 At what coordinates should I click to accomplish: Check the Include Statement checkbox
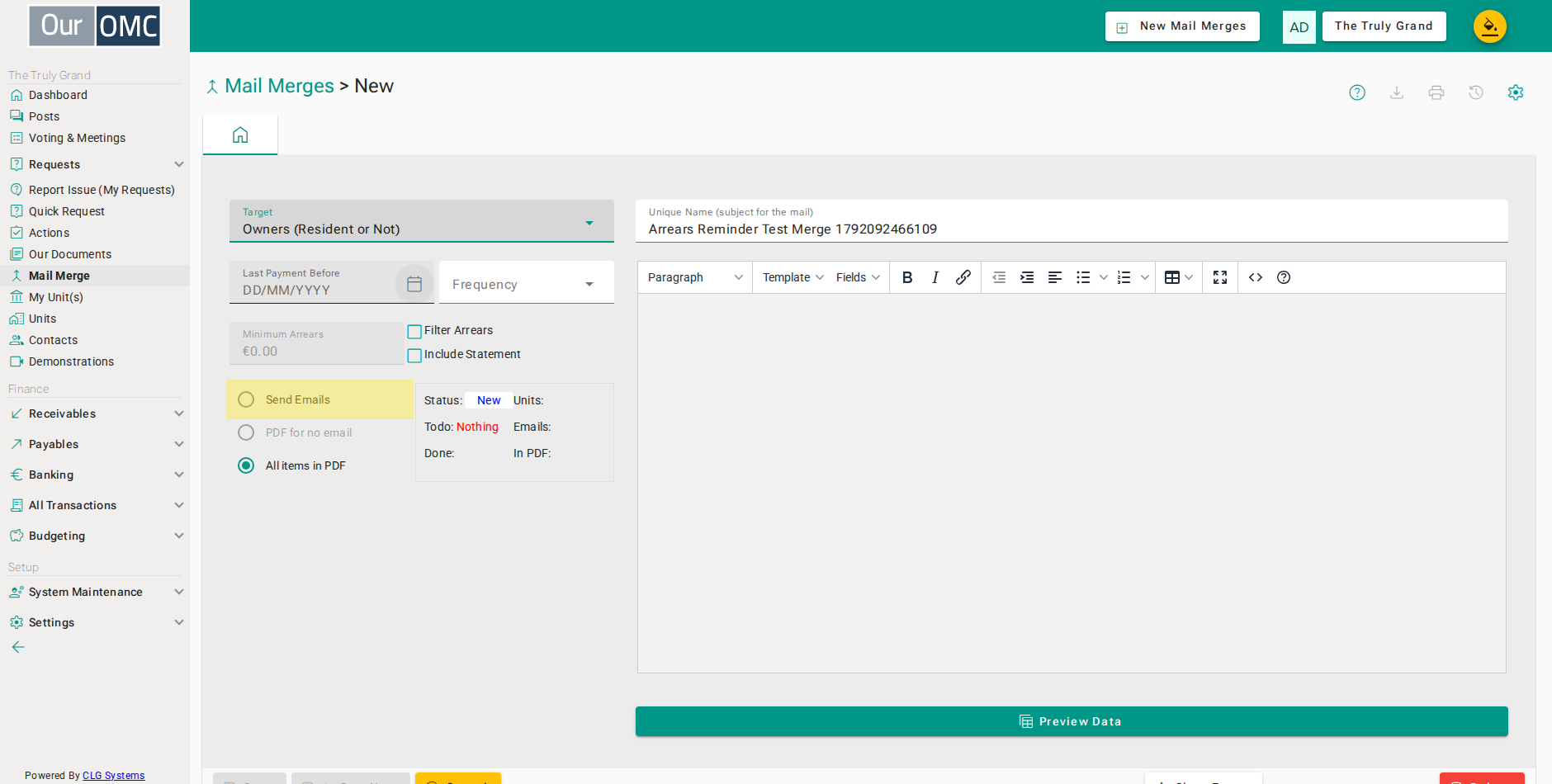click(414, 355)
